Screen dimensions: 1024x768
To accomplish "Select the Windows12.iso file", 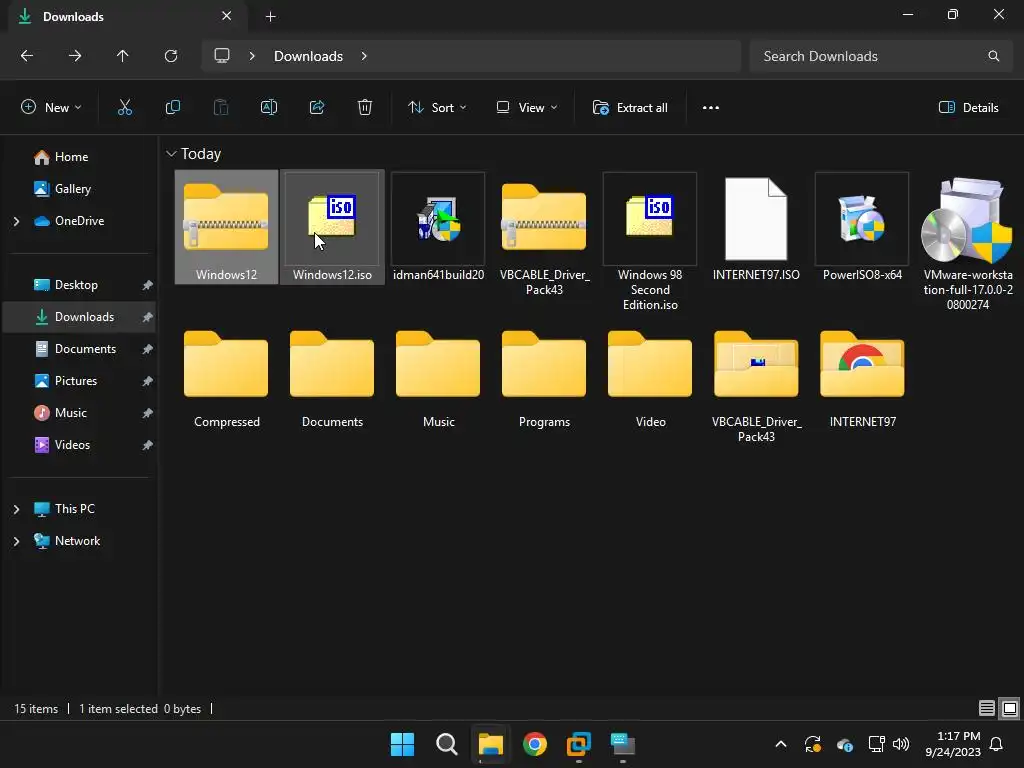I will (332, 227).
